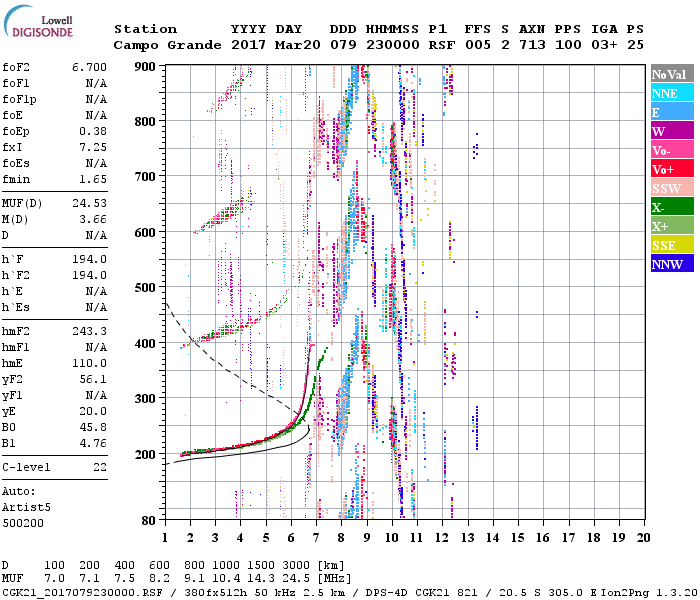The height and width of the screenshot is (600, 700).
Task: Click the Artist5 autoscaler label
Action: click(26, 508)
